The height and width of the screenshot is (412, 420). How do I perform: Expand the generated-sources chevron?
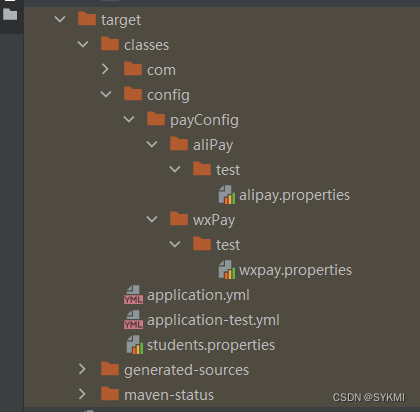[82, 369]
